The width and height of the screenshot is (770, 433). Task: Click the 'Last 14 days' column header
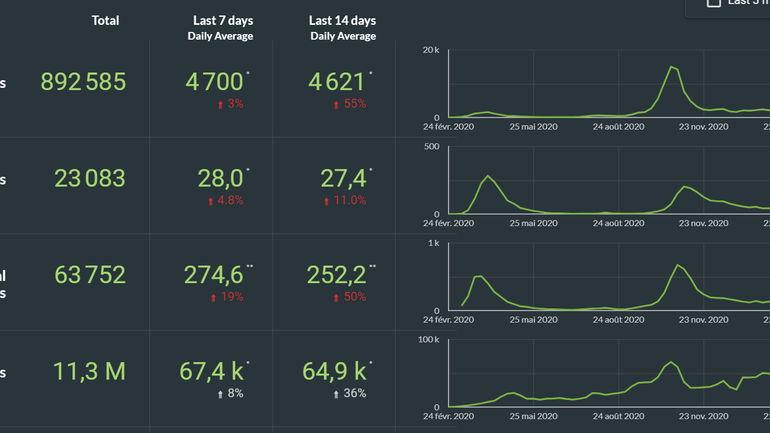343,21
